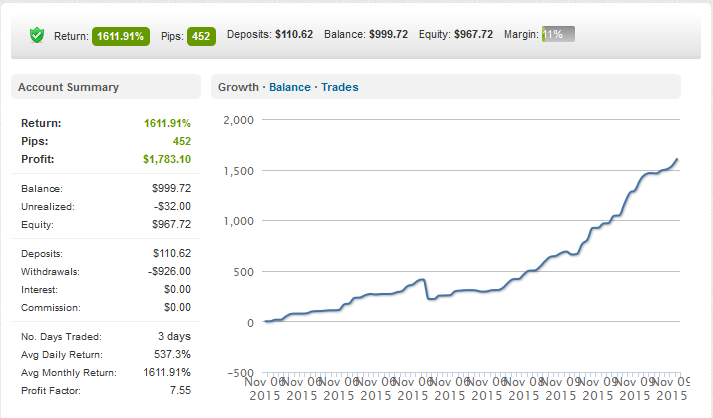713x418 pixels.
Task: Click the green verified shield icon
Action: click(x=37, y=35)
